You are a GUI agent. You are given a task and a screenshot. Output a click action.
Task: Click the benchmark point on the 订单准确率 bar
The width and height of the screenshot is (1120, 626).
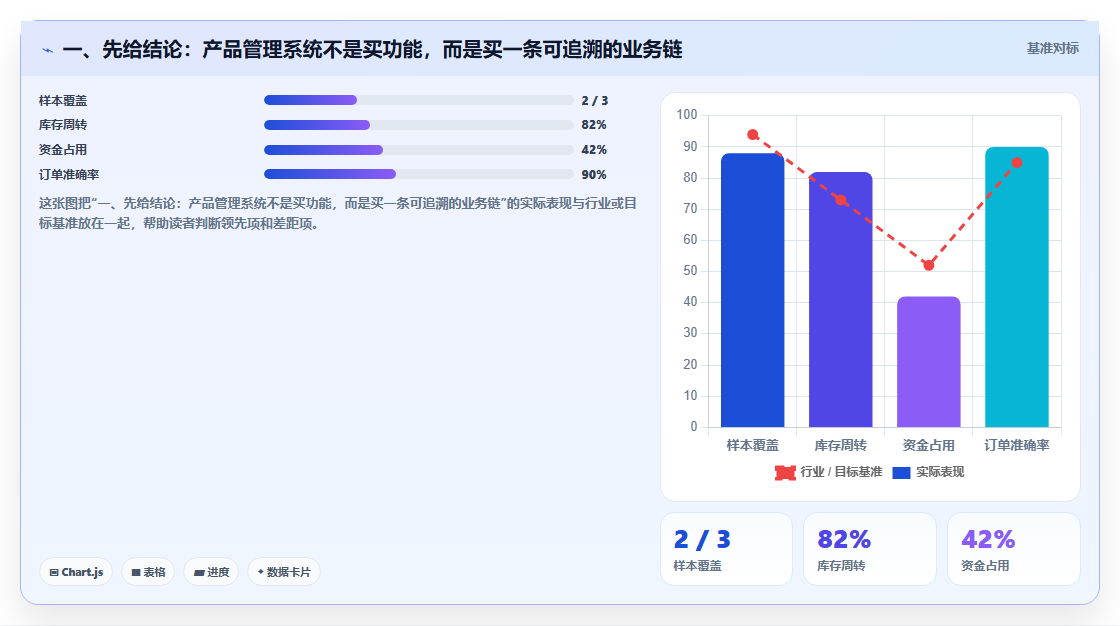(1017, 162)
